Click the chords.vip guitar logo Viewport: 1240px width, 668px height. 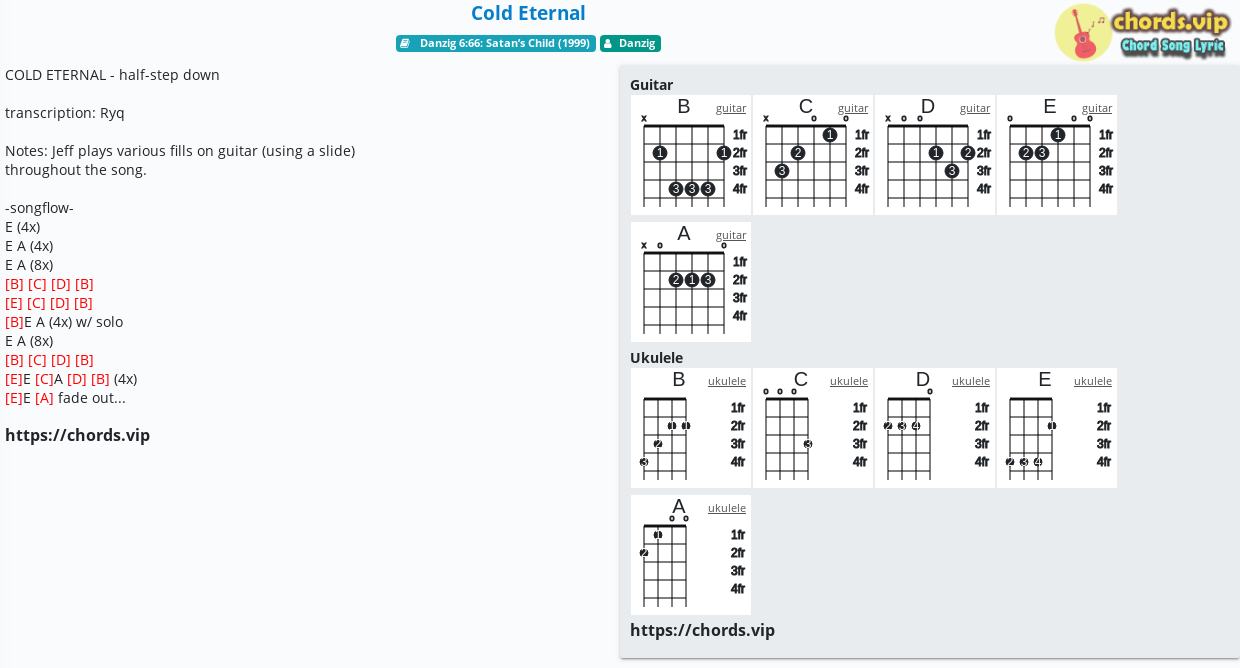(x=1142, y=32)
